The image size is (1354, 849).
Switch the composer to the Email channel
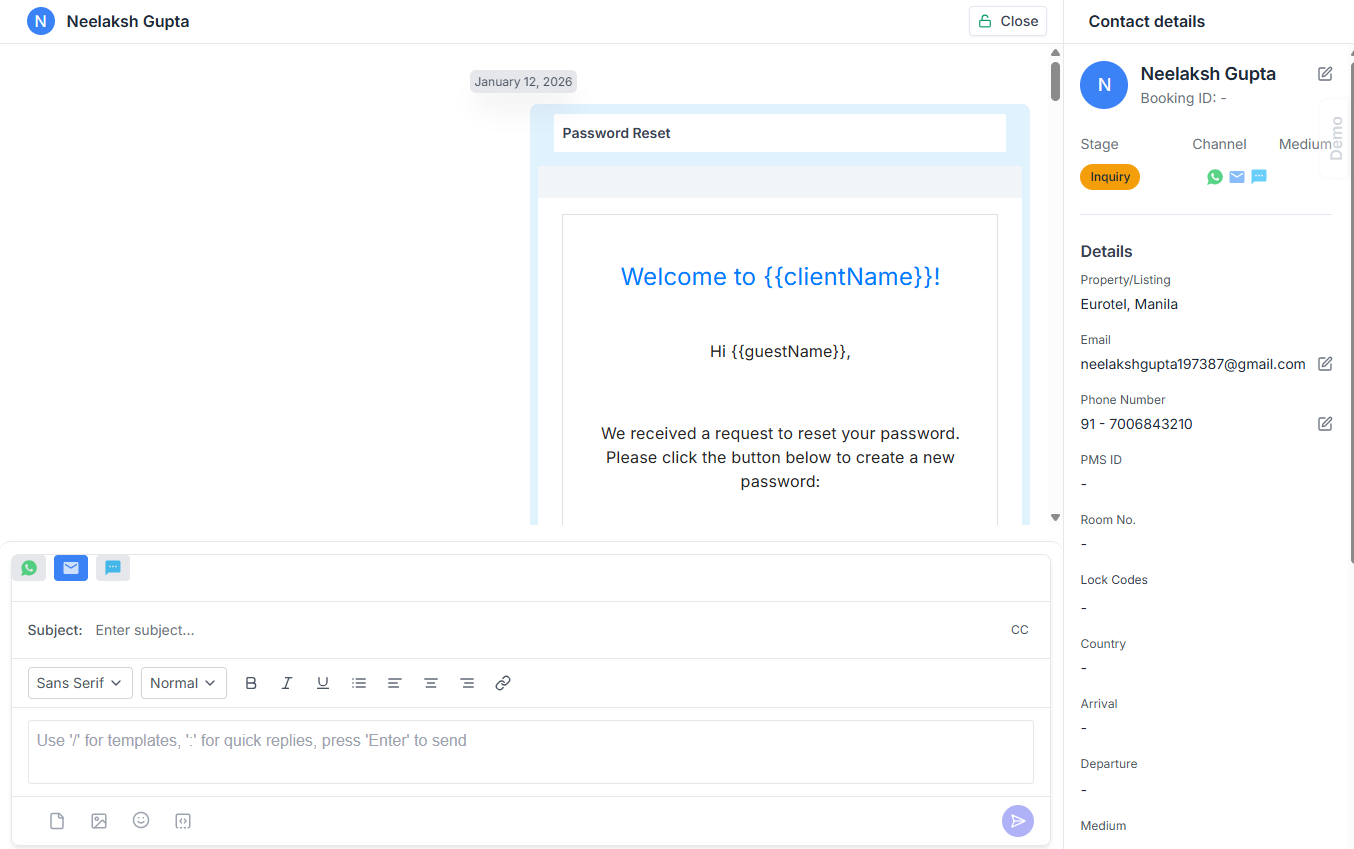click(x=71, y=567)
